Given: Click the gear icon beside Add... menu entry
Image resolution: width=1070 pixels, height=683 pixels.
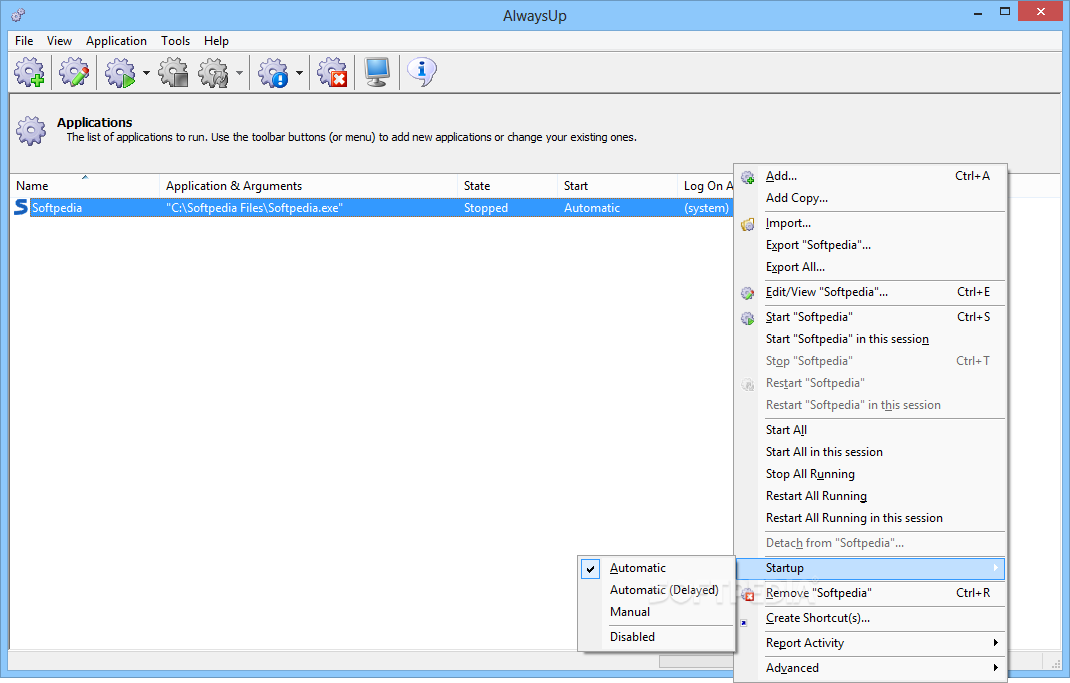Looking at the screenshot, I should pyautogui.click(x=748, y=177).
